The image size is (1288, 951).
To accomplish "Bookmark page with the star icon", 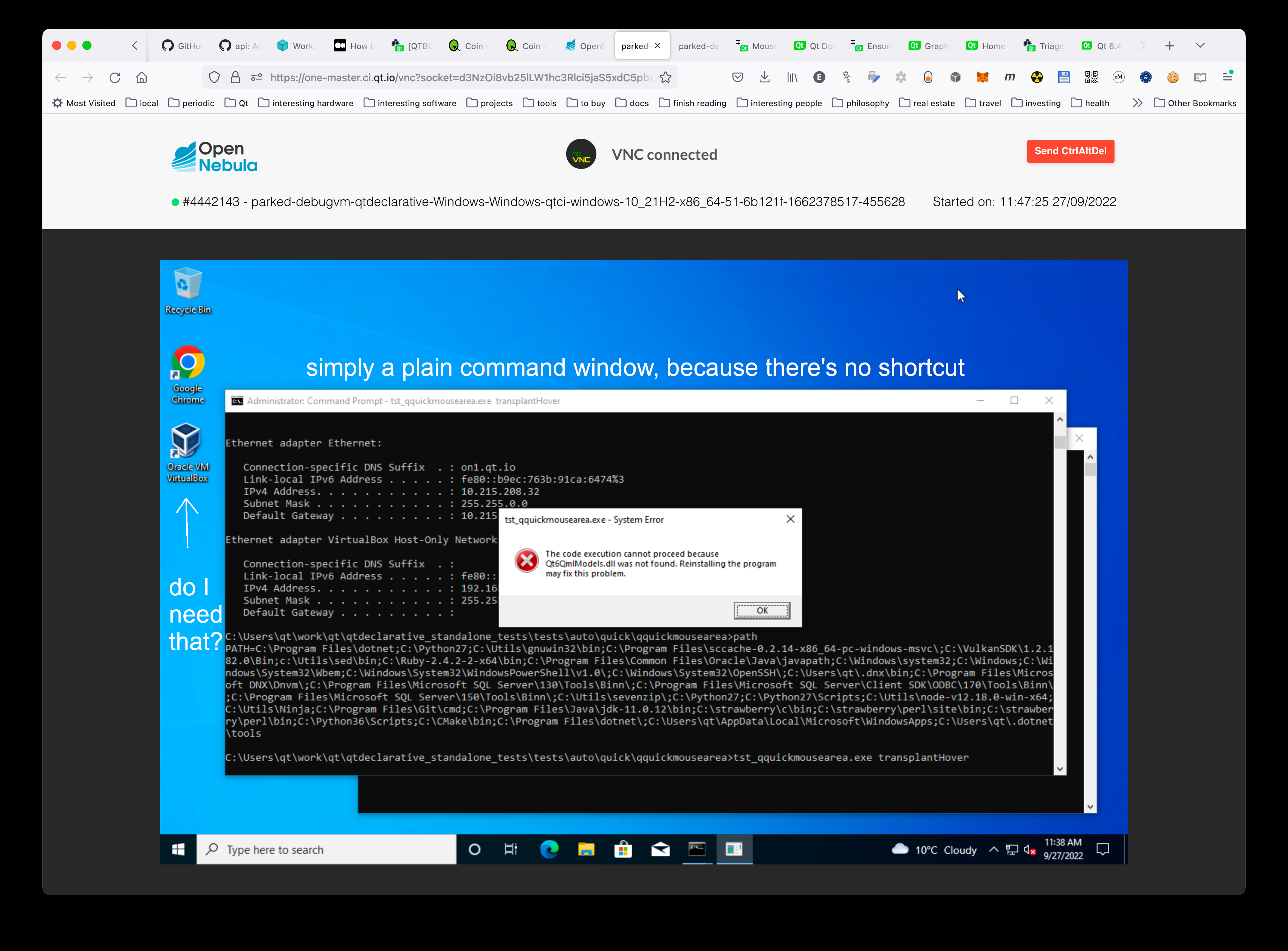I will click(x=666, y=78).
